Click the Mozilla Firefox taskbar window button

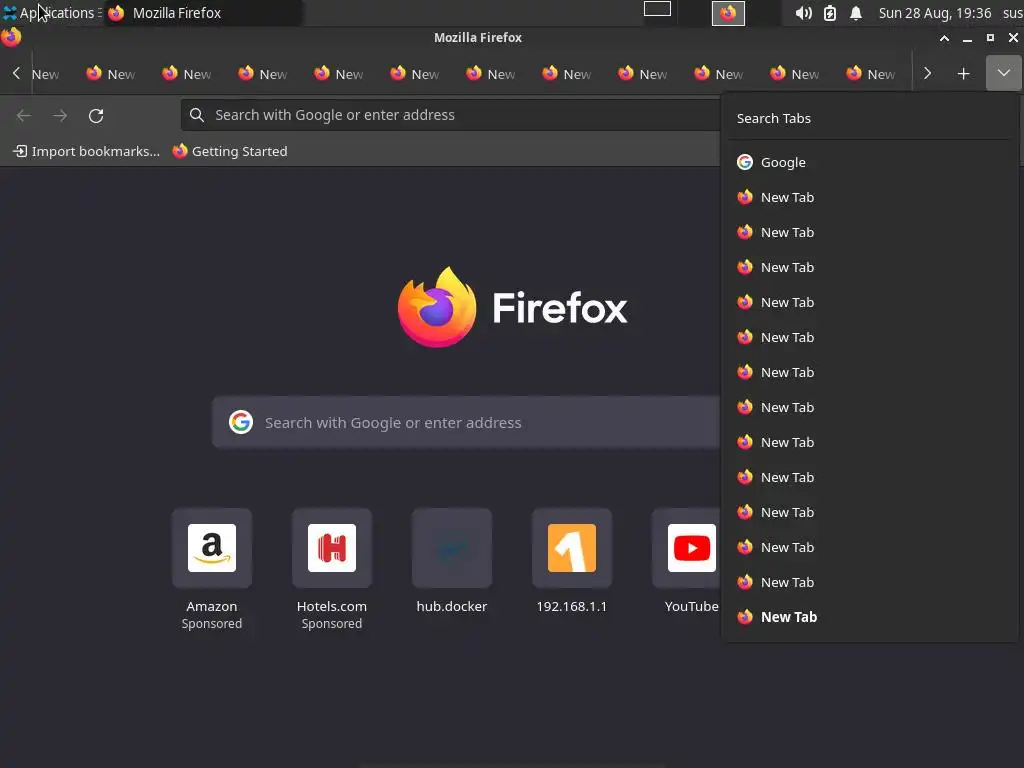(x=202, y=13)
